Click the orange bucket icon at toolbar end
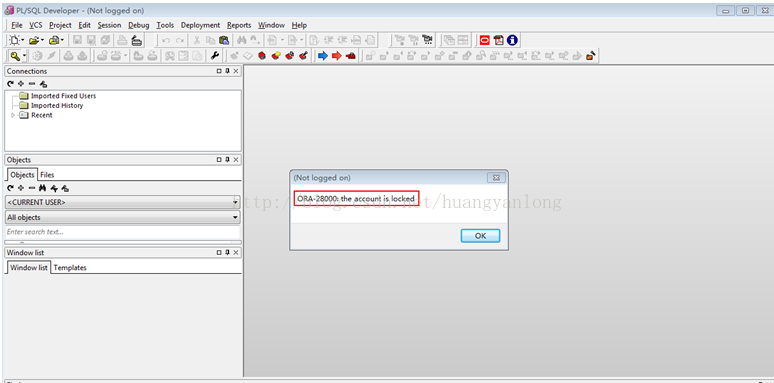Viewport: 774px width, 383px height. [590, 56]
